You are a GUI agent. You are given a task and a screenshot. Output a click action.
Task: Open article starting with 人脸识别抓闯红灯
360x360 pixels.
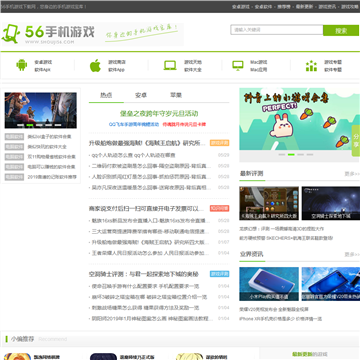(x=151, y=176)
